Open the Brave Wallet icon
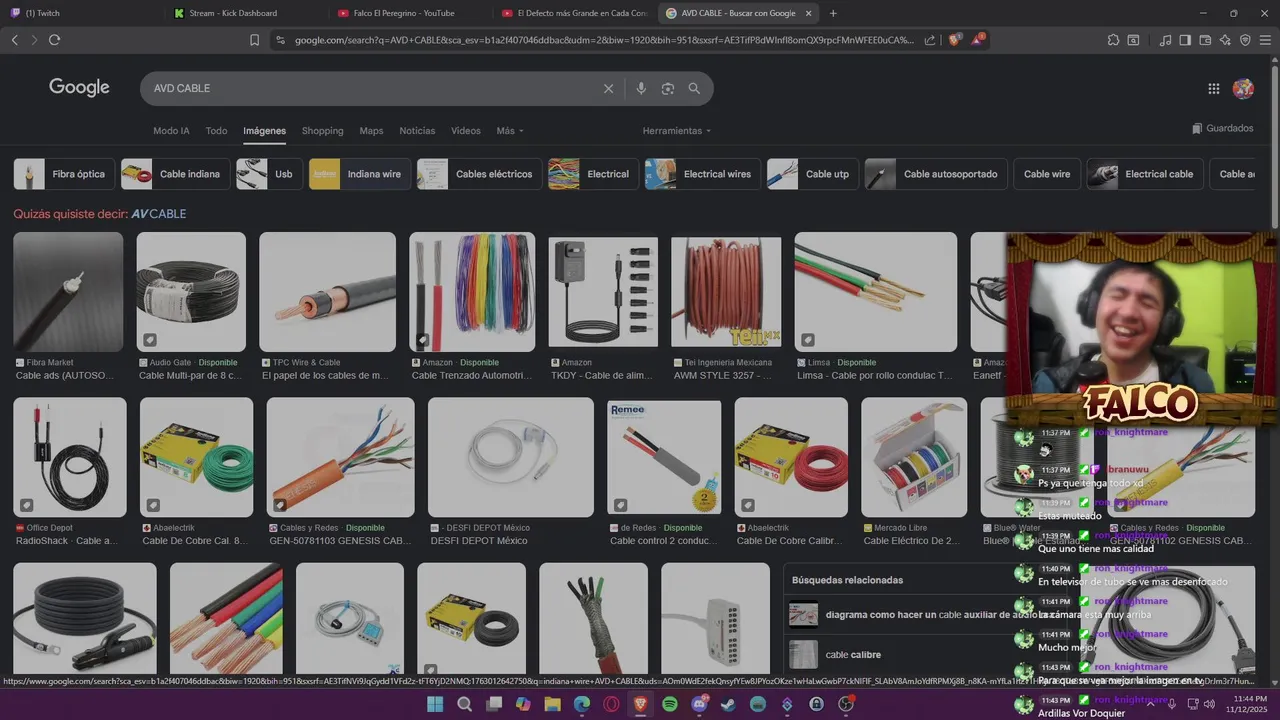Viewport: 1280px width, 720px height. [x=1205, y=40]
